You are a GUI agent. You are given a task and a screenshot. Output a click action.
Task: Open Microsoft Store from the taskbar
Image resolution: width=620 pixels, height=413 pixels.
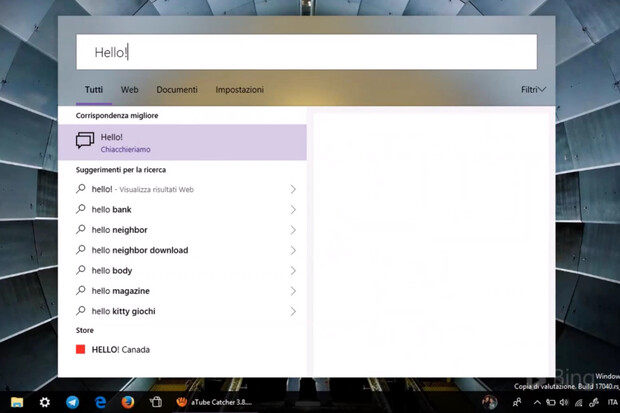click(156, 402)
